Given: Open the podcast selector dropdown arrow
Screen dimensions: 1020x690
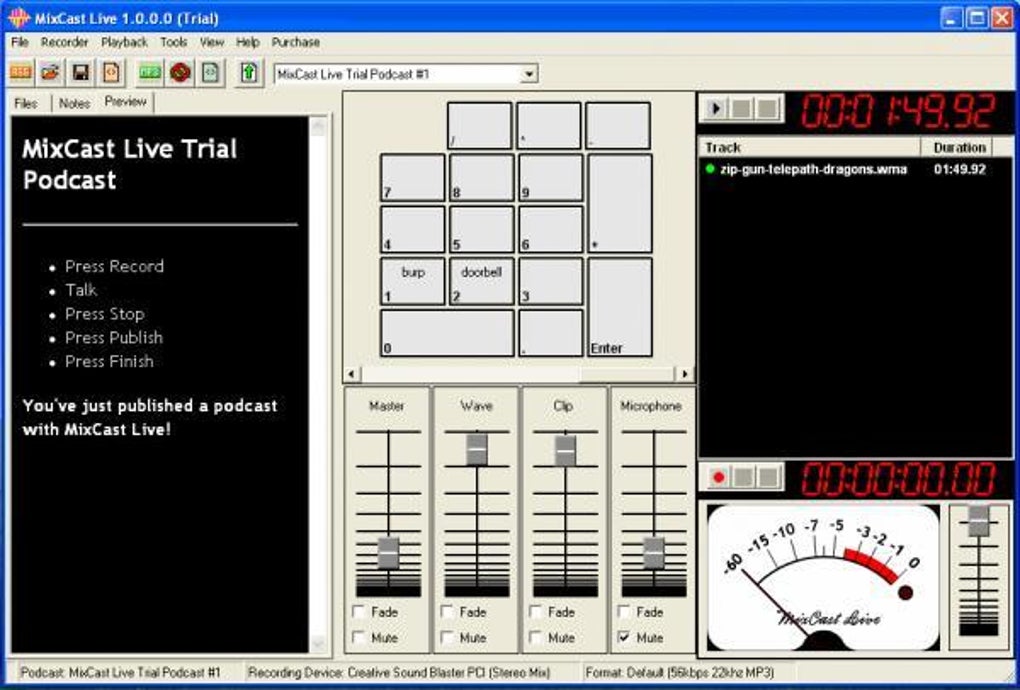Looking at the screenshot, I should click(x=529, y=74).
